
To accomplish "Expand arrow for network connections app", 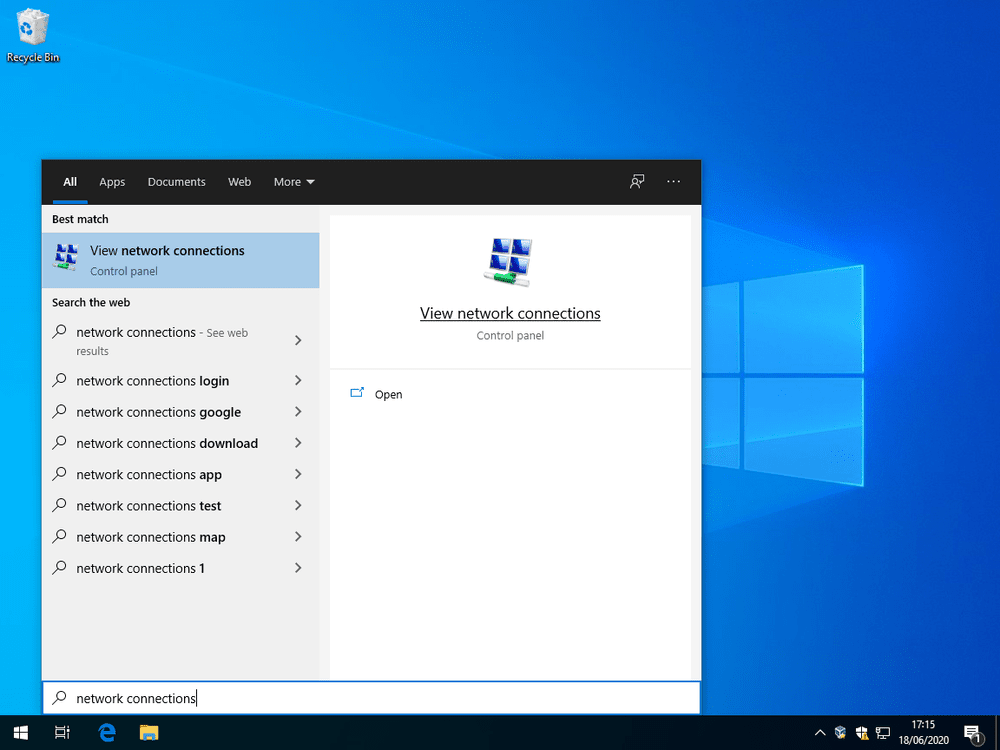I will click(298, 474).
